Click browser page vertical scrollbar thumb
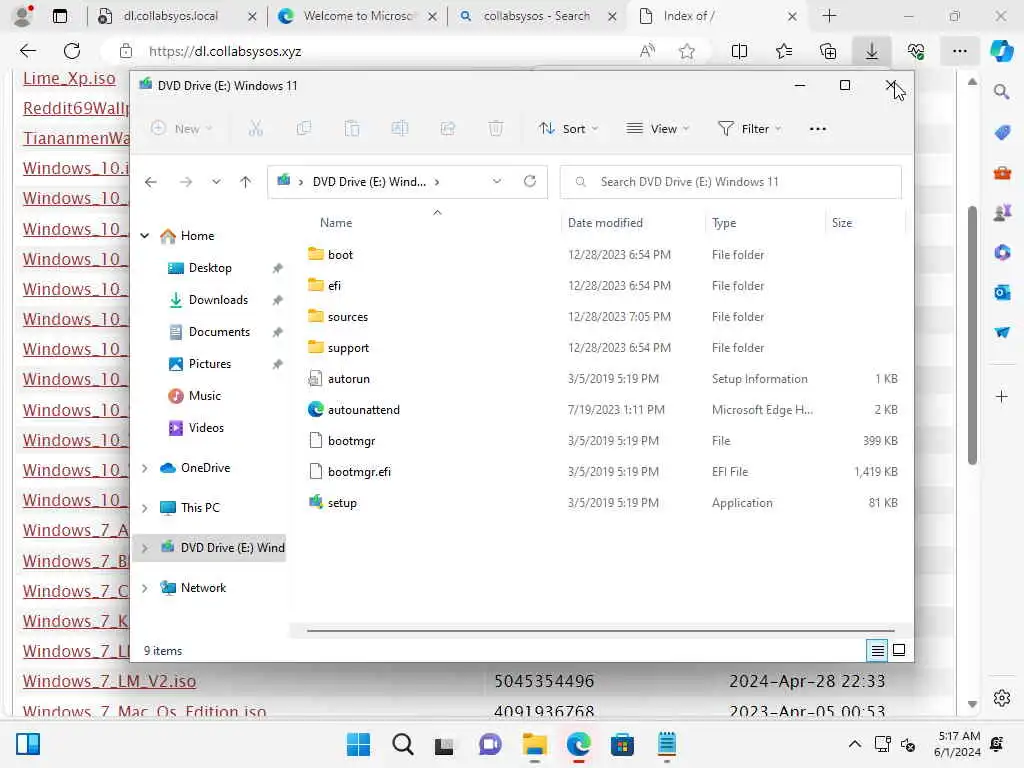The width and height of the screenshot is (1024, 768). [x=972, y=335]
